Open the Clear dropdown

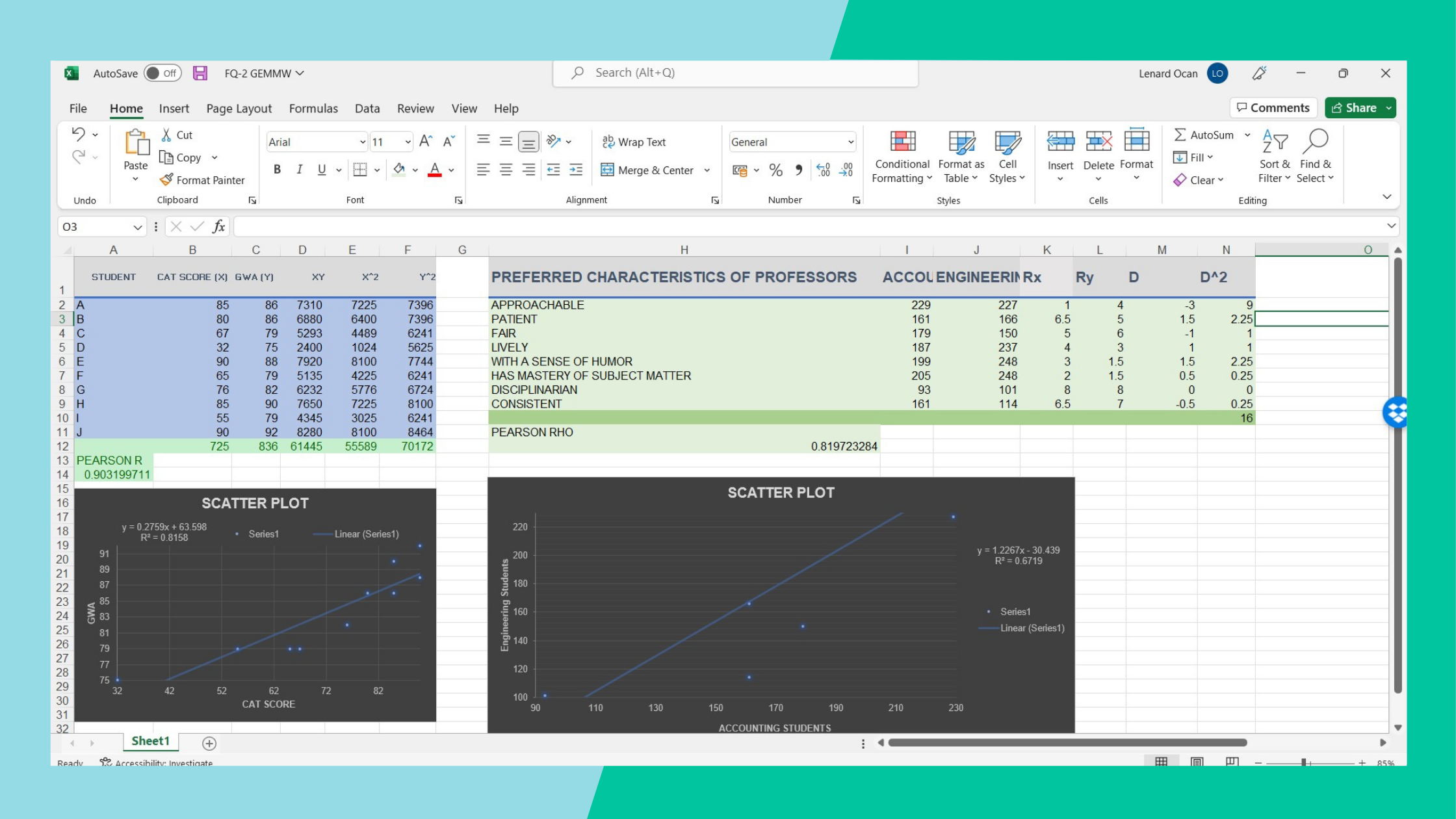[x=1199, y=180]
